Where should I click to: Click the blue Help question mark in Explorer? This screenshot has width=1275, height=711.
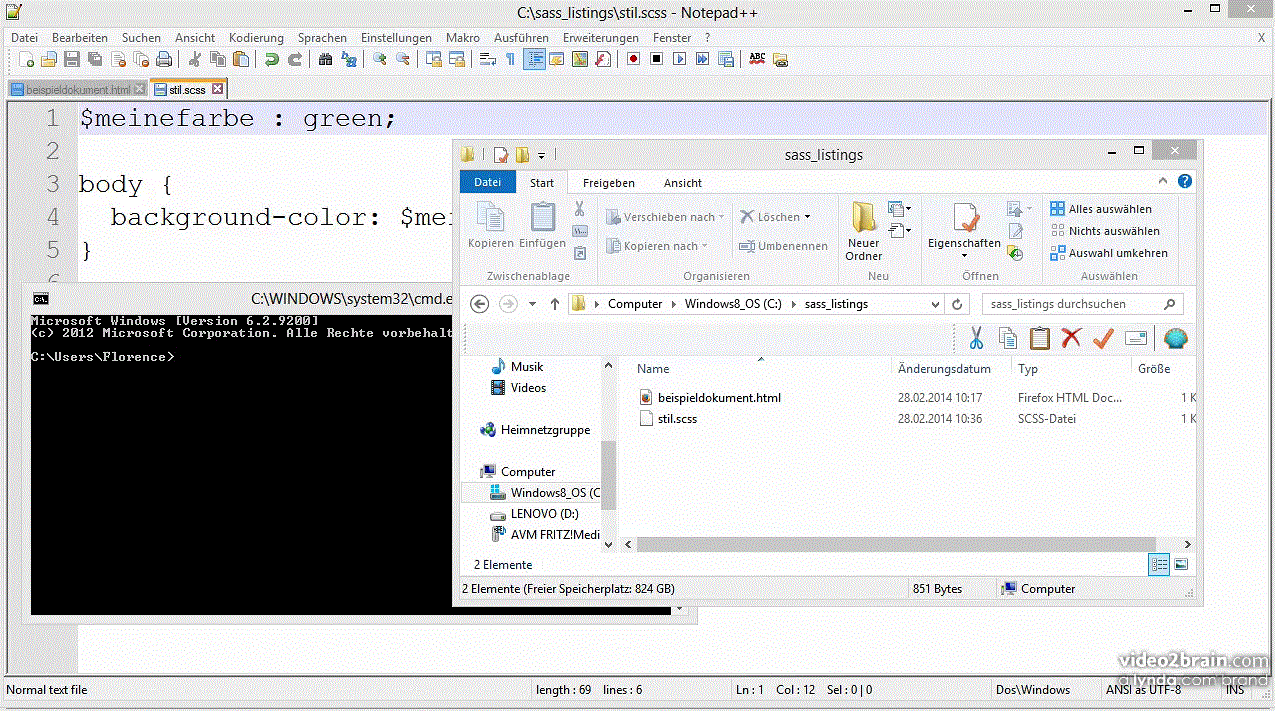click(1184, 182)
